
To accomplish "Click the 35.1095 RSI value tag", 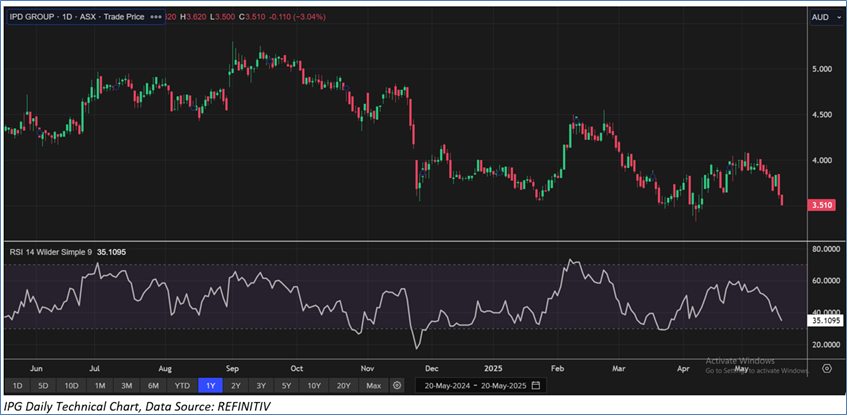I will pyautogui.click(x=825, y=322).
